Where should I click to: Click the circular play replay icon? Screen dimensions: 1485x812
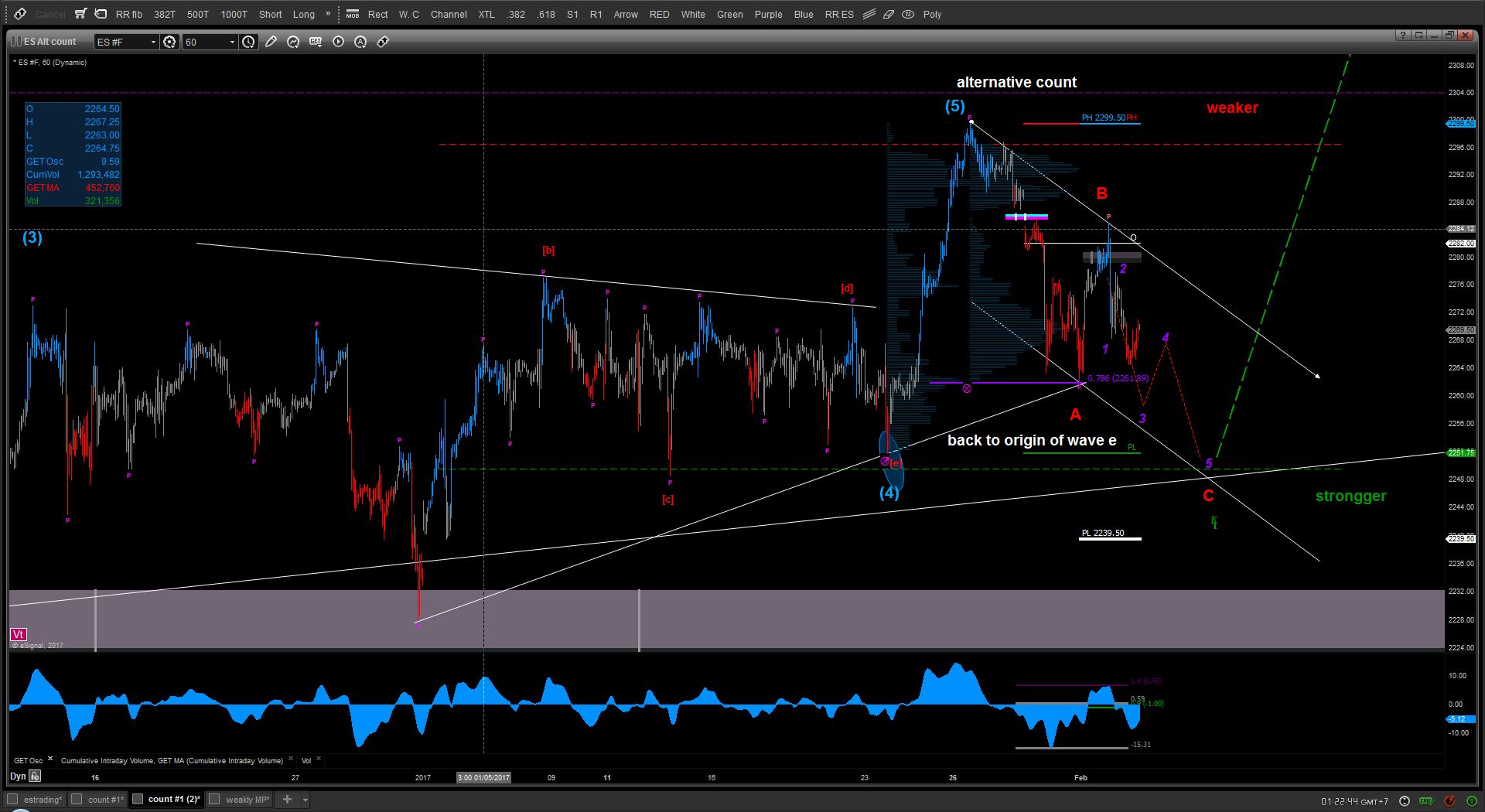click(x=338, y=42)
